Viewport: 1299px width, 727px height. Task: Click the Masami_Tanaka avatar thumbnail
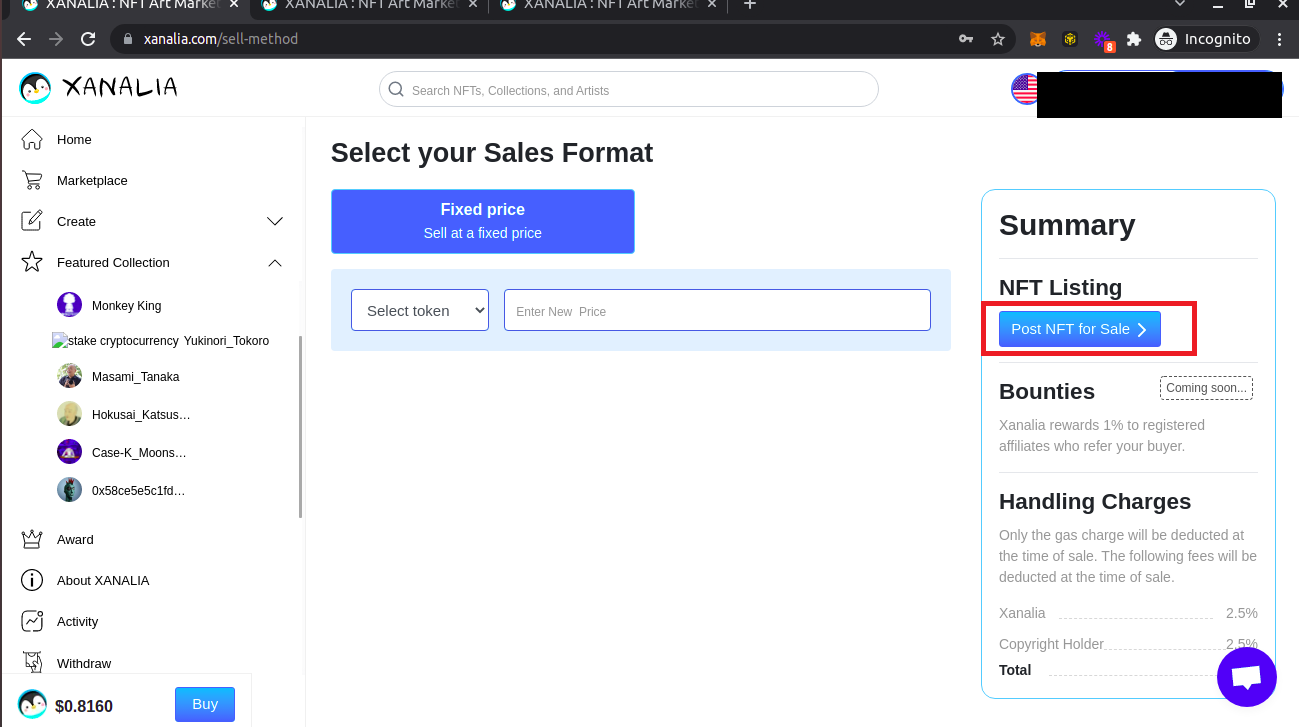[69, 376]
